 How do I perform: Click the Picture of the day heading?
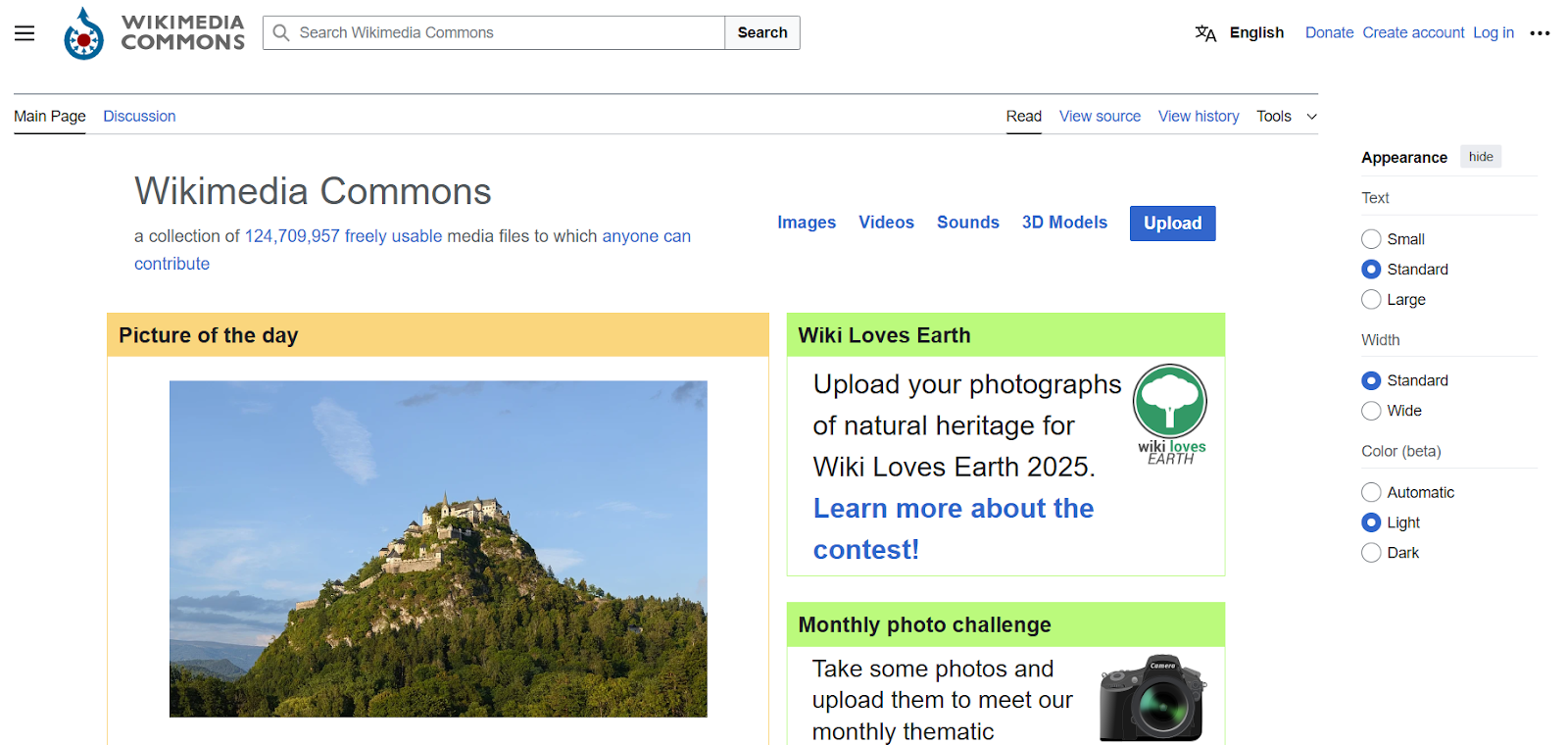pos(209,335)
